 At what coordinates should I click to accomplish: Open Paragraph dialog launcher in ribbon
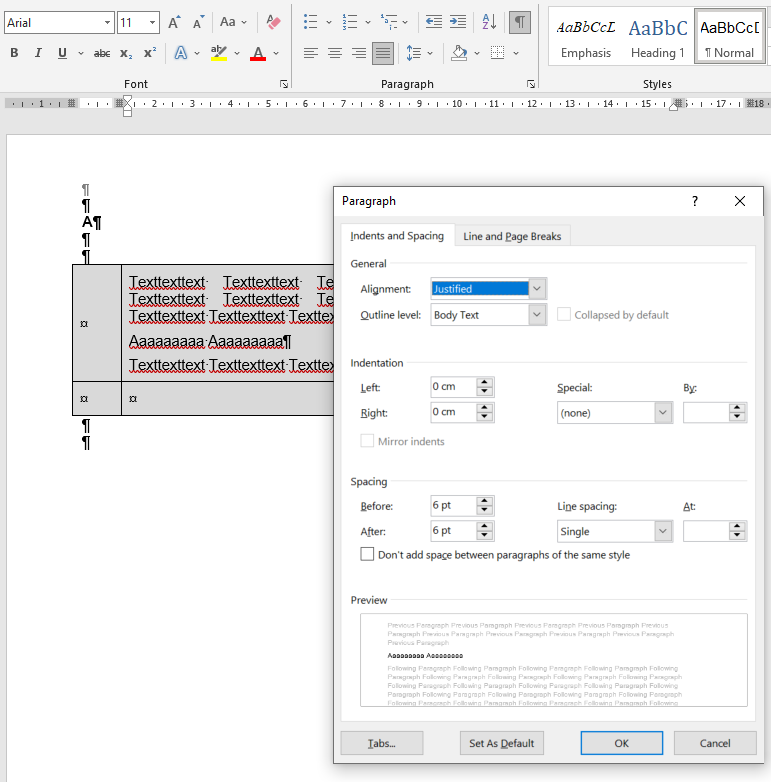click(x=531, y=84)
